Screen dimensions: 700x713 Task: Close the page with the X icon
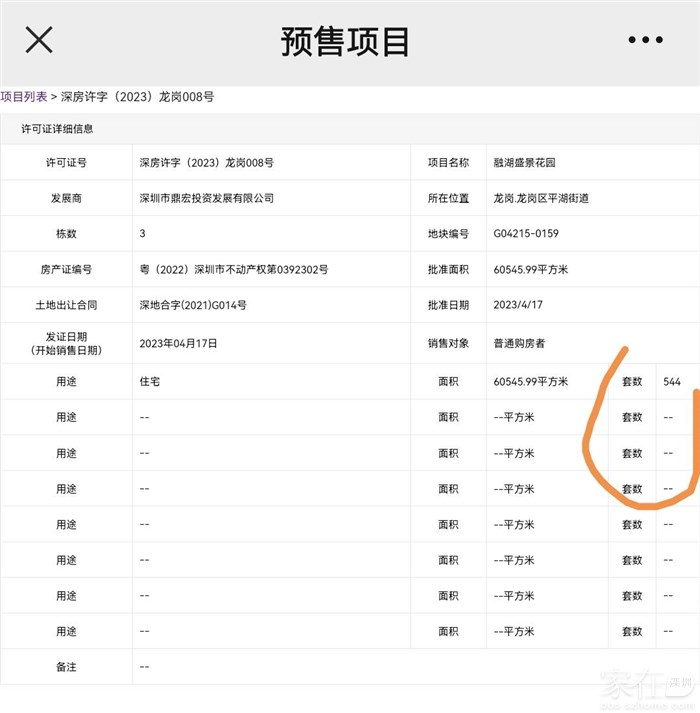[38, 40]
